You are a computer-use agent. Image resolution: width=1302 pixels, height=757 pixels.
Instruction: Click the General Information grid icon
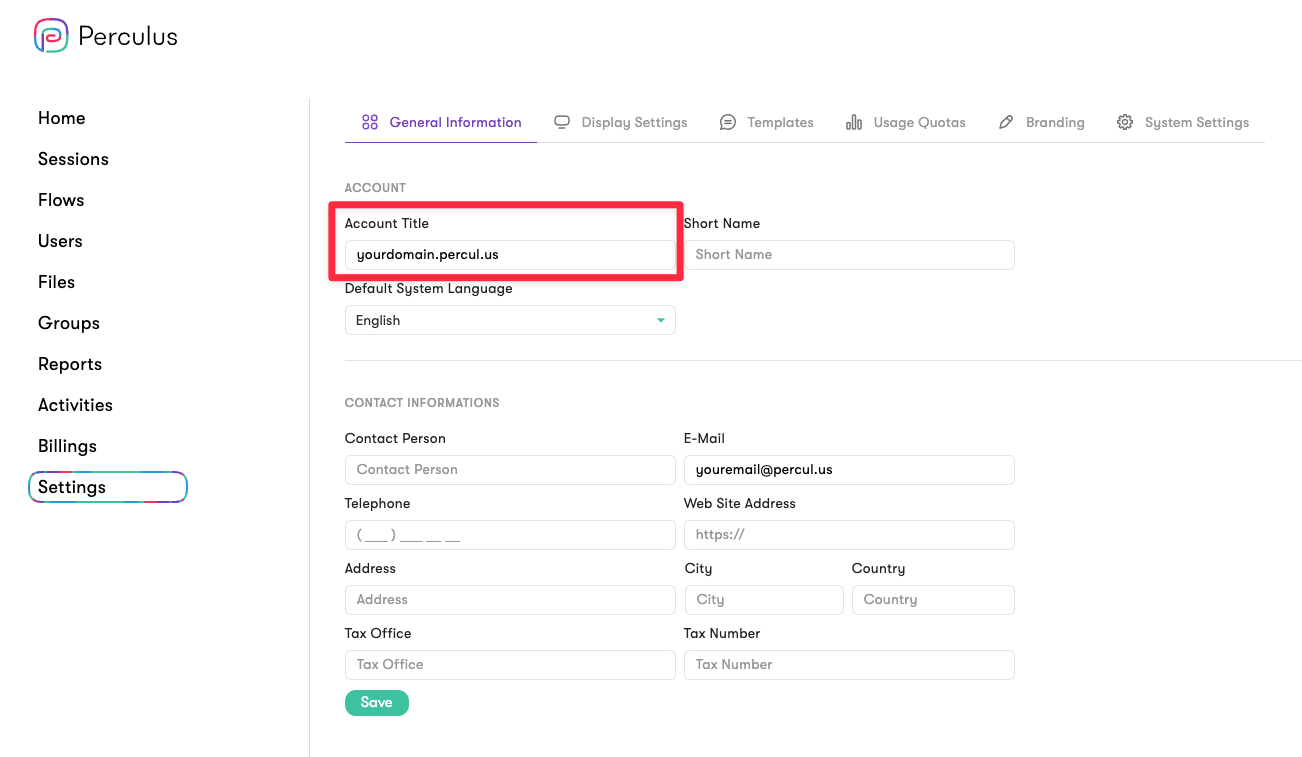coord(370,122)
